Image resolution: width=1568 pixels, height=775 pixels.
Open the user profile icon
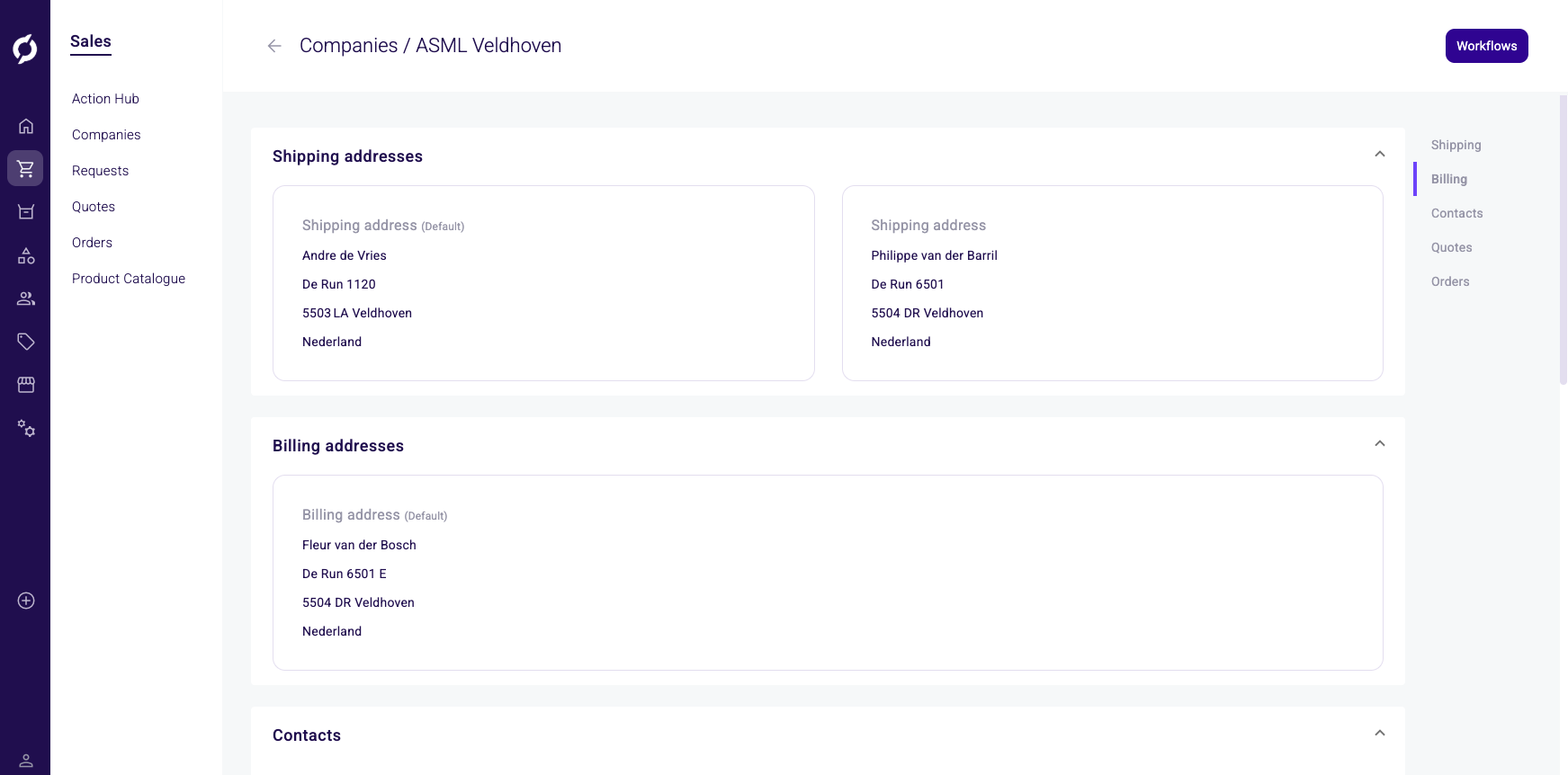26,761
